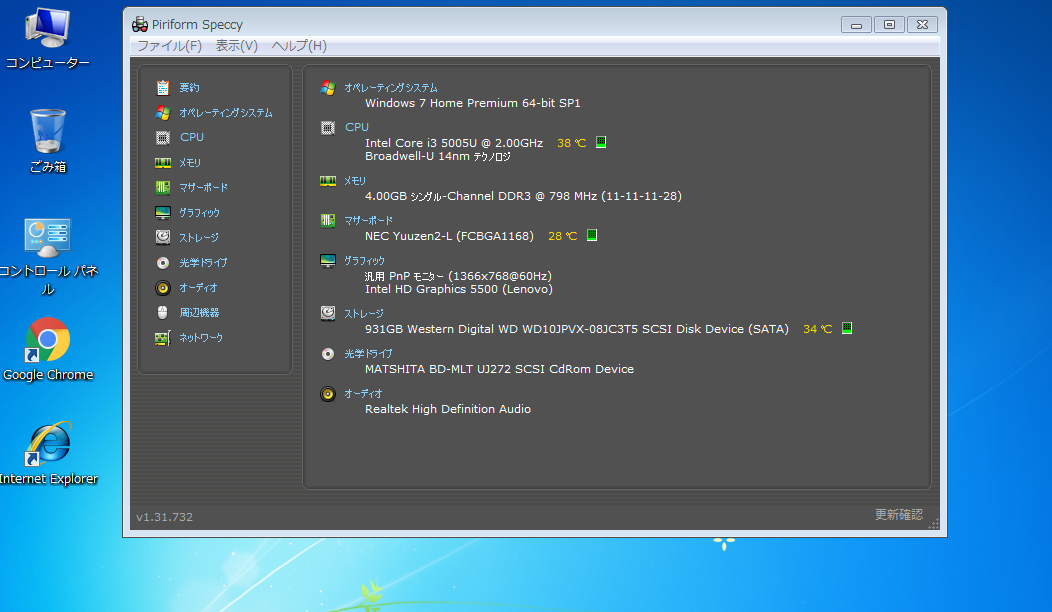Open the マザーボード icon in sidebar

pyautogui.click(x=162, y=187)
